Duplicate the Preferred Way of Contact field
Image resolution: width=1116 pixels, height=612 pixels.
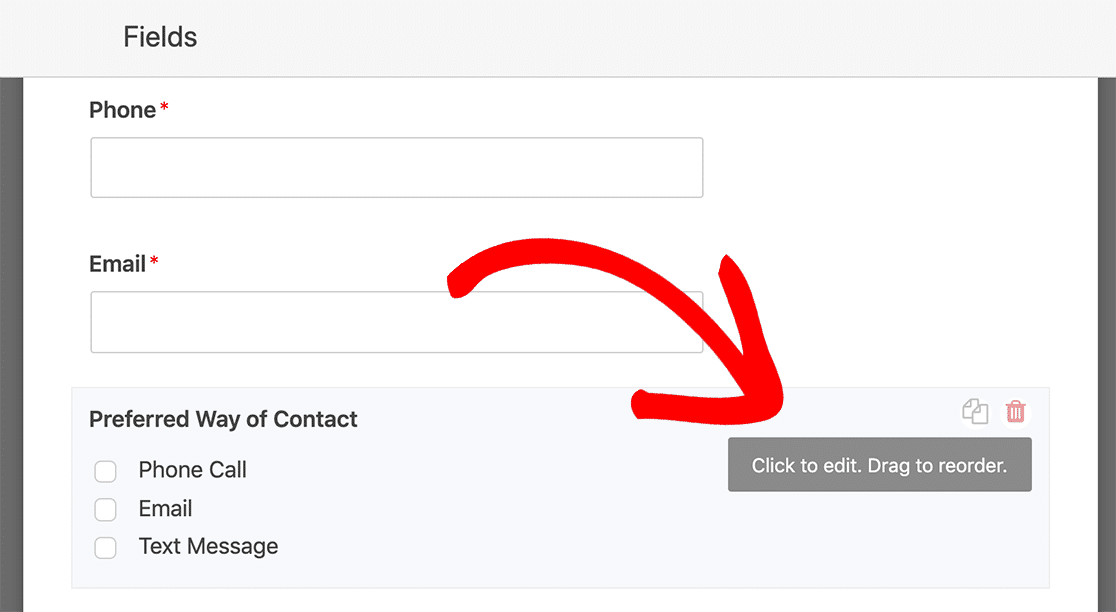point(975,411)
